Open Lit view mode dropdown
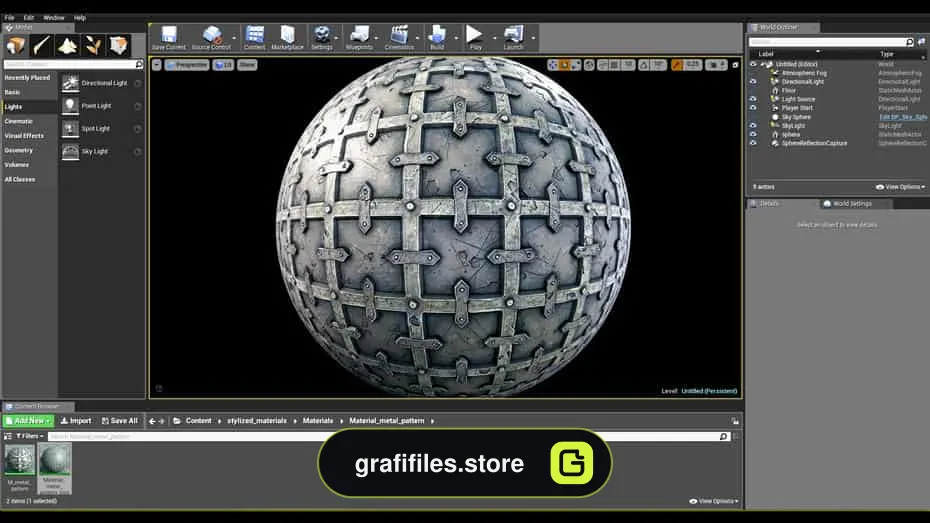The image size is (930, 523). click(224, 65)
